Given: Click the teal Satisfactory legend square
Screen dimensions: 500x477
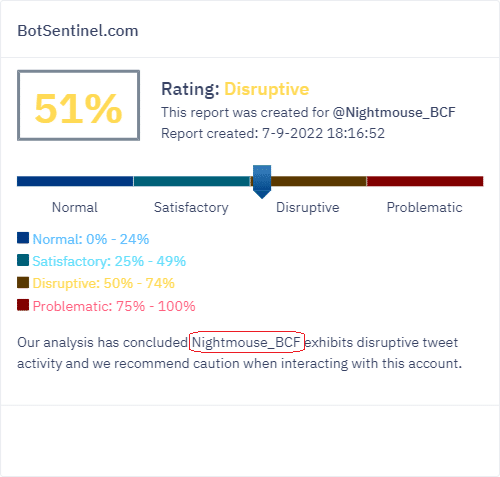Looking at the screenshot, I should (x=23, y=260).
